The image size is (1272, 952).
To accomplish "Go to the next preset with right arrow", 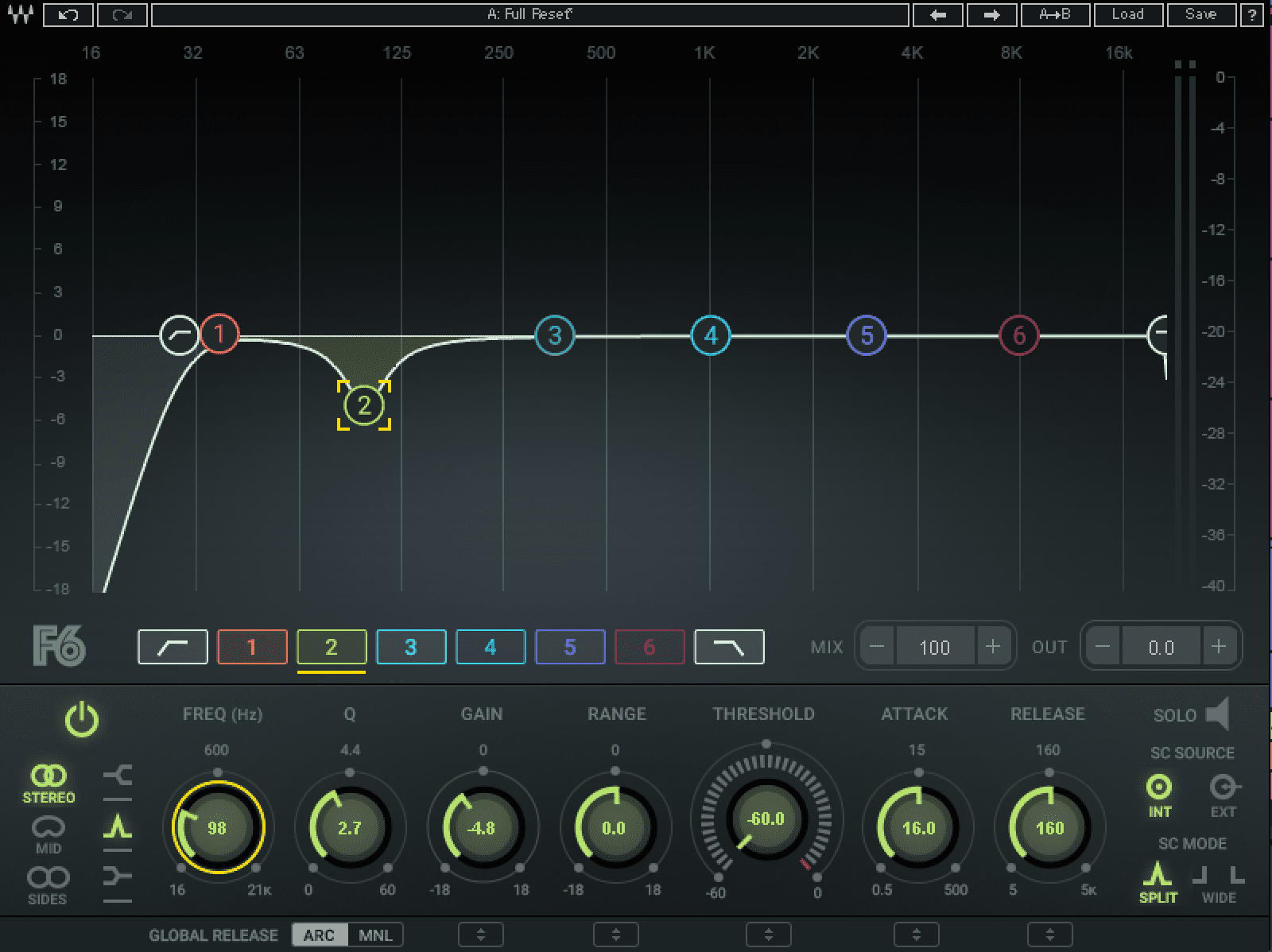I will tap(991, 14).
